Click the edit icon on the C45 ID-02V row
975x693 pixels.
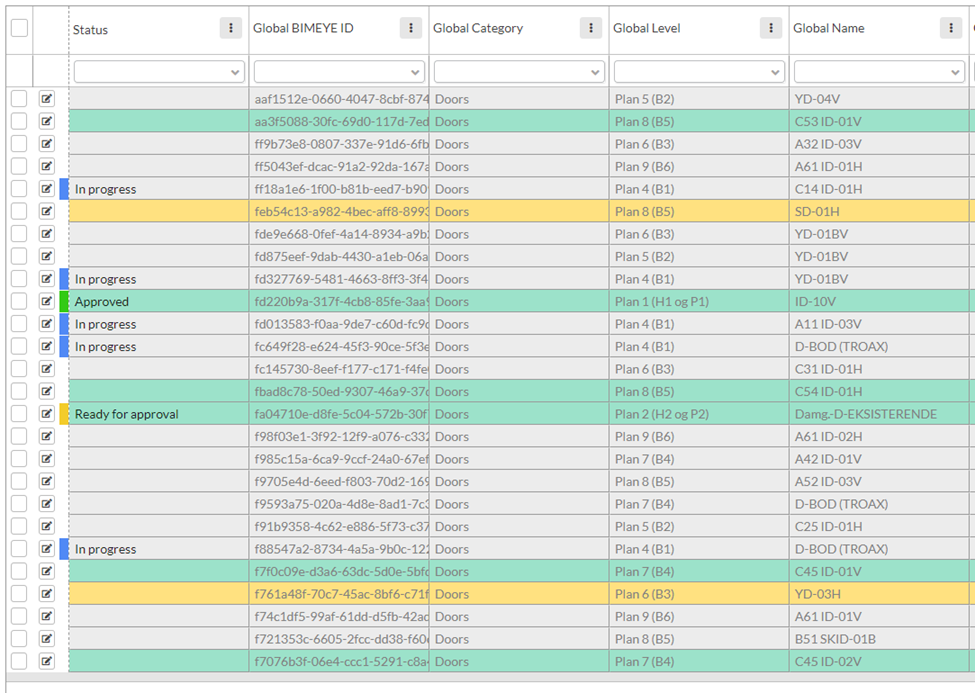pyautogui.click(x=46, y=661)
